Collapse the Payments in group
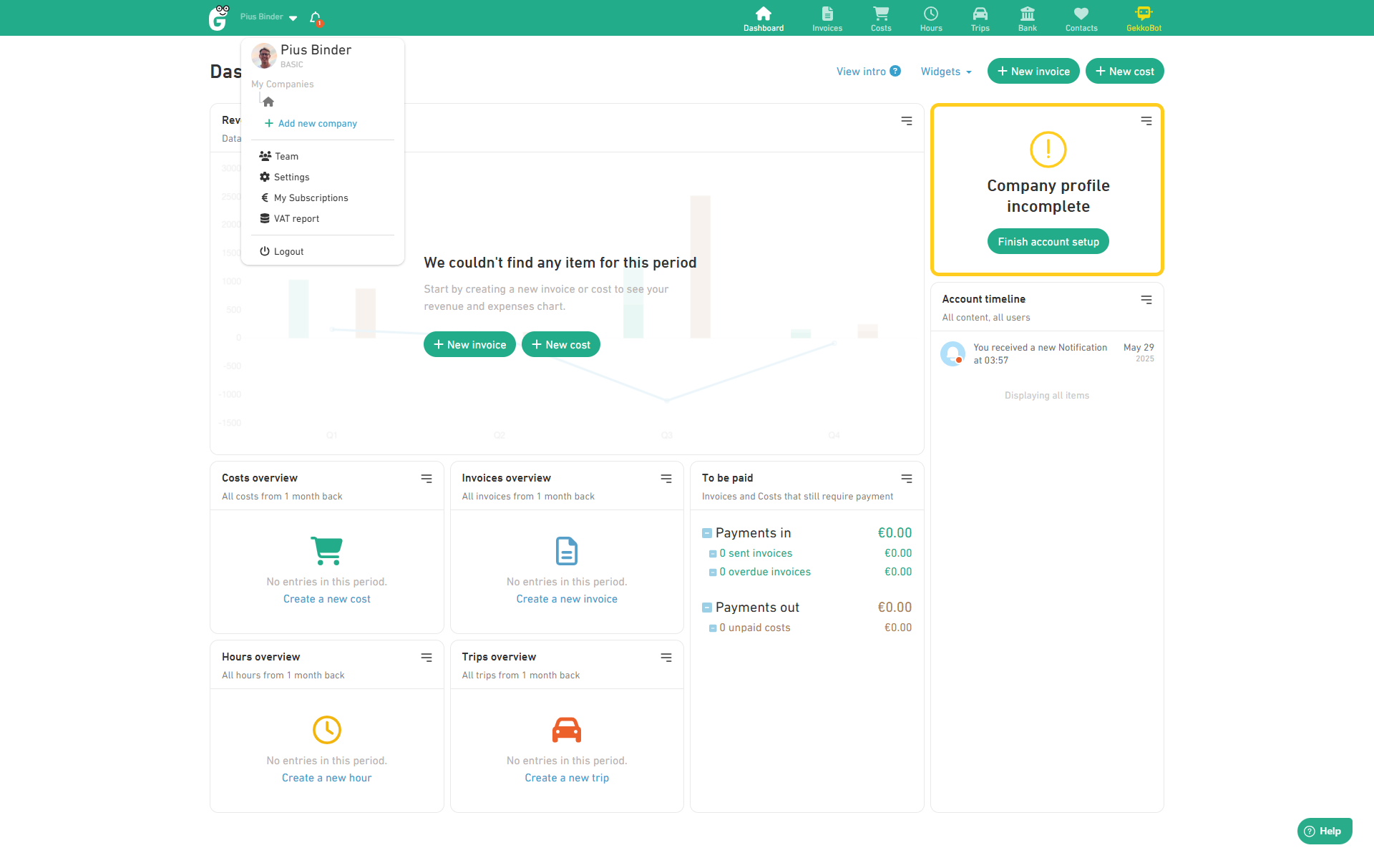1374x868 pixels. coord(707,533)
